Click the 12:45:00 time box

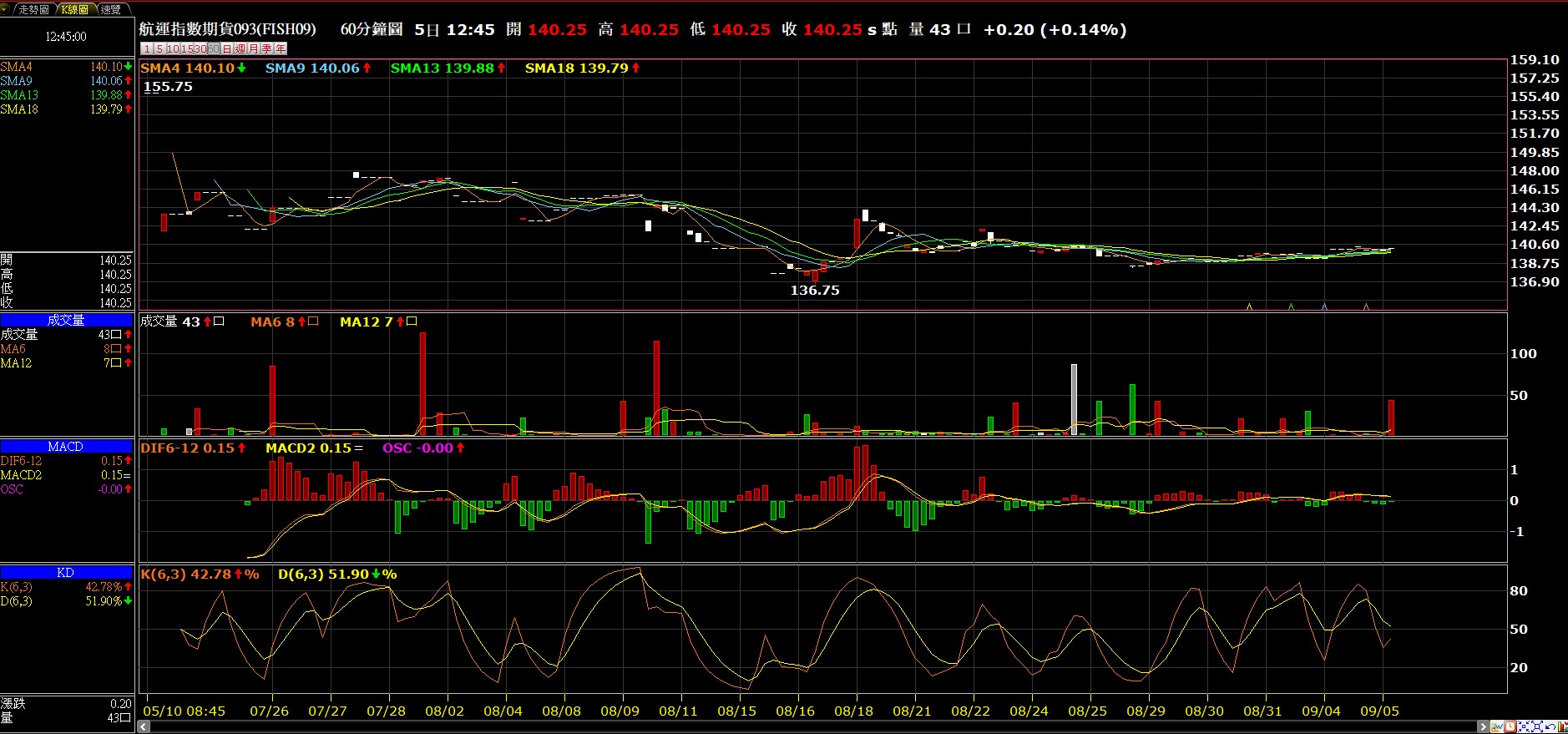(x=66, y=37)
